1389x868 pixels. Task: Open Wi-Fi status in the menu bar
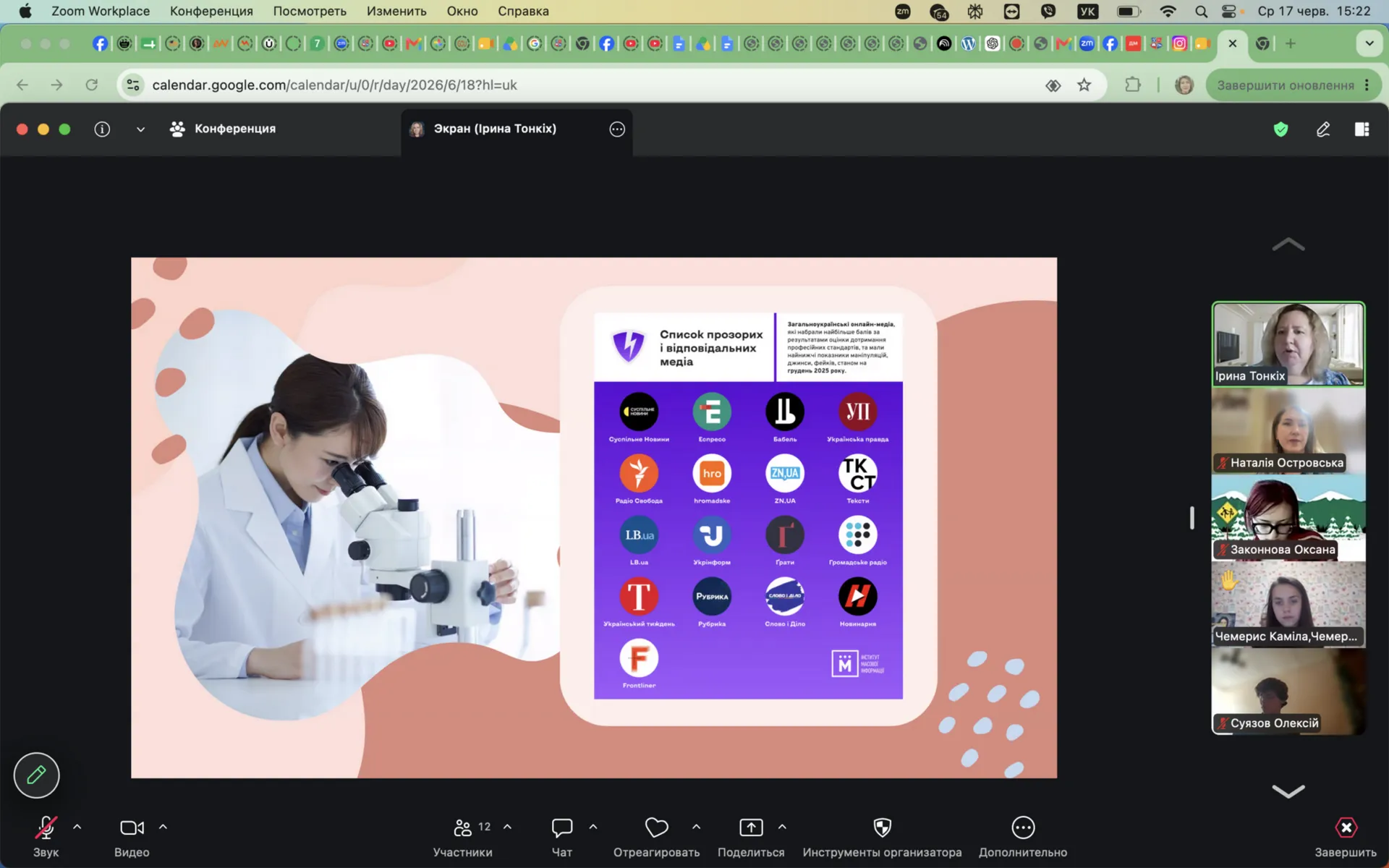click(1168, 11)
